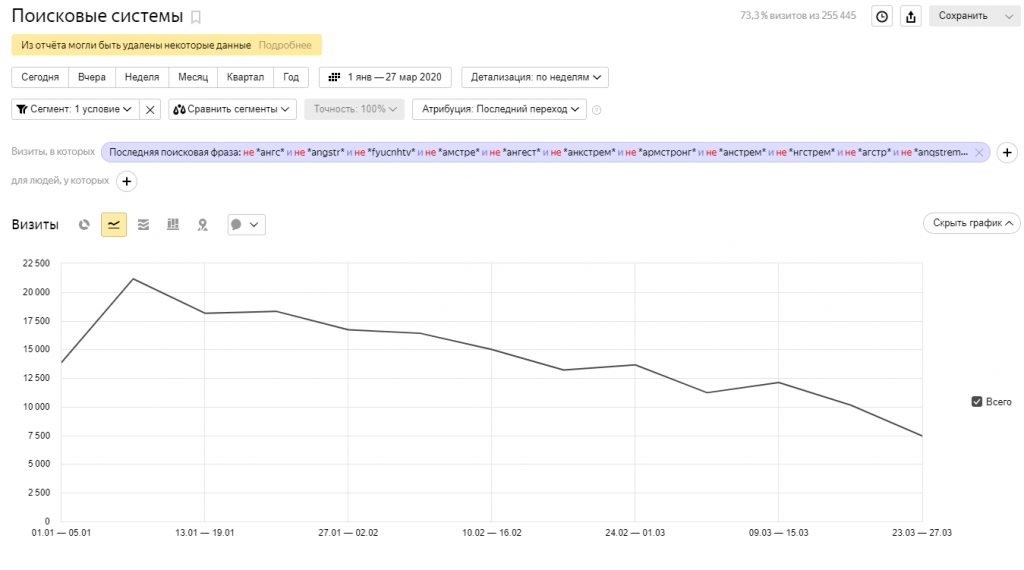Open the report schedule clock icon

882,16
